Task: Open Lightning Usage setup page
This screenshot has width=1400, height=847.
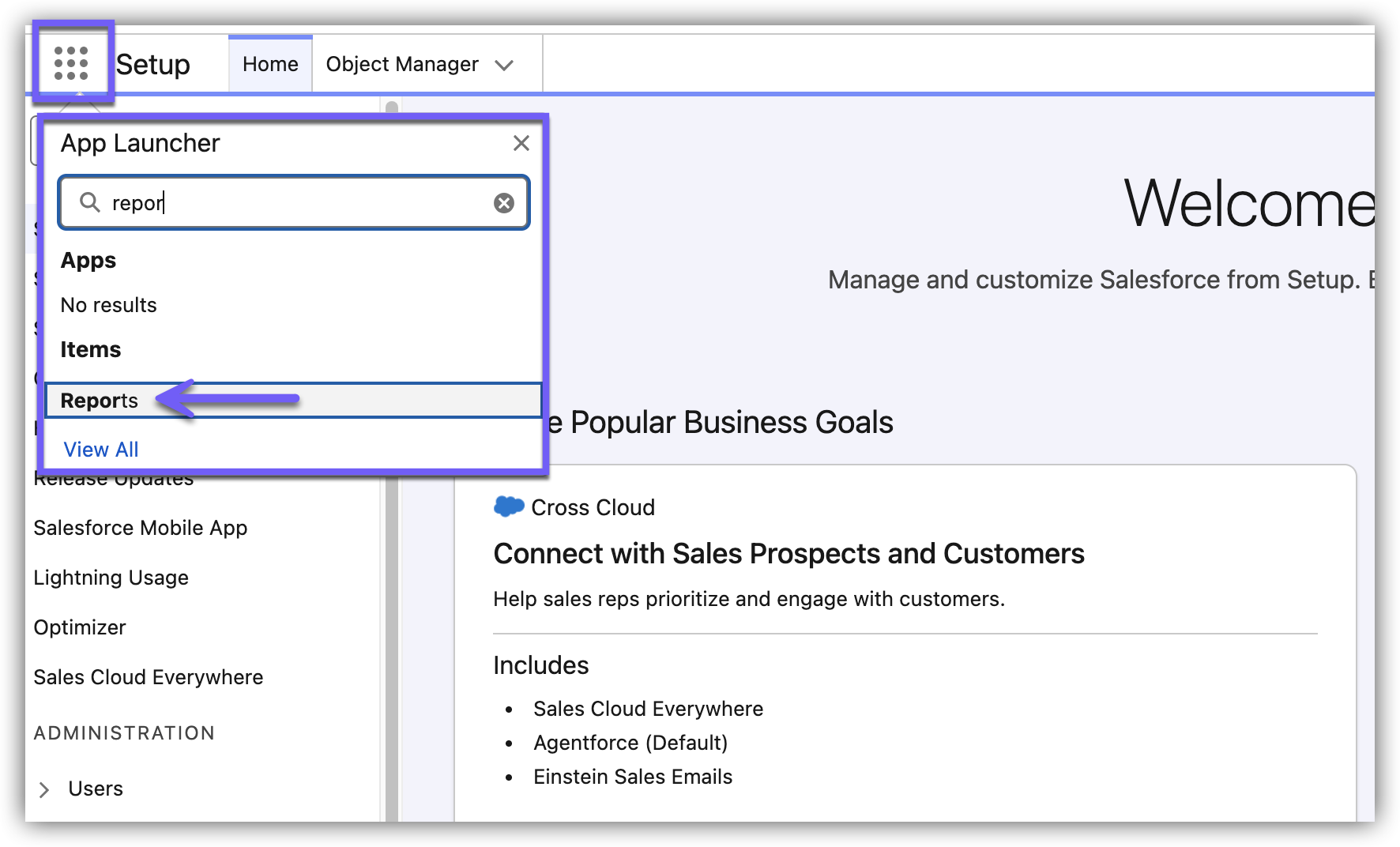Action: (111, 578)
